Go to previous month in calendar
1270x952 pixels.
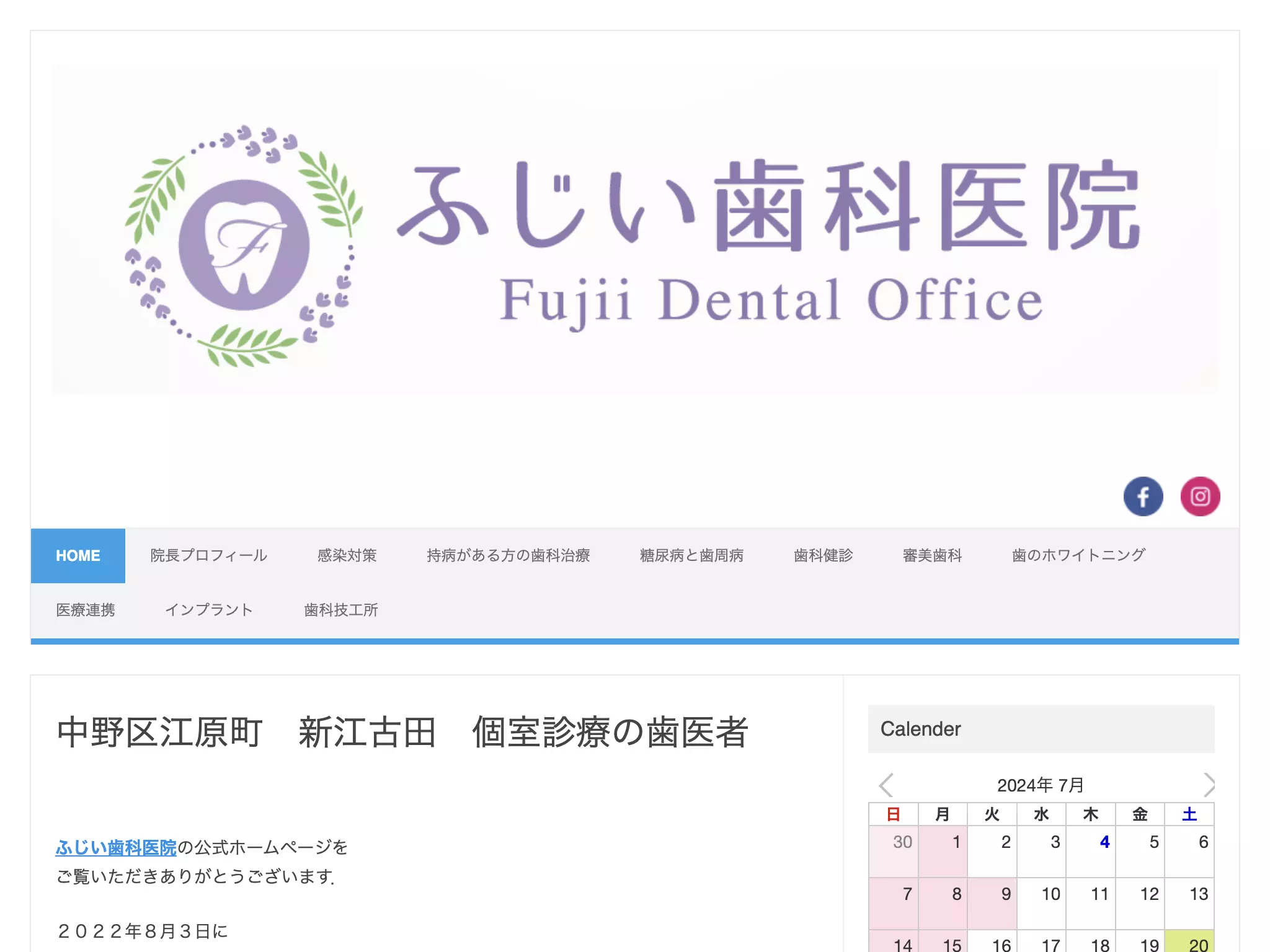tap(886, 785)
